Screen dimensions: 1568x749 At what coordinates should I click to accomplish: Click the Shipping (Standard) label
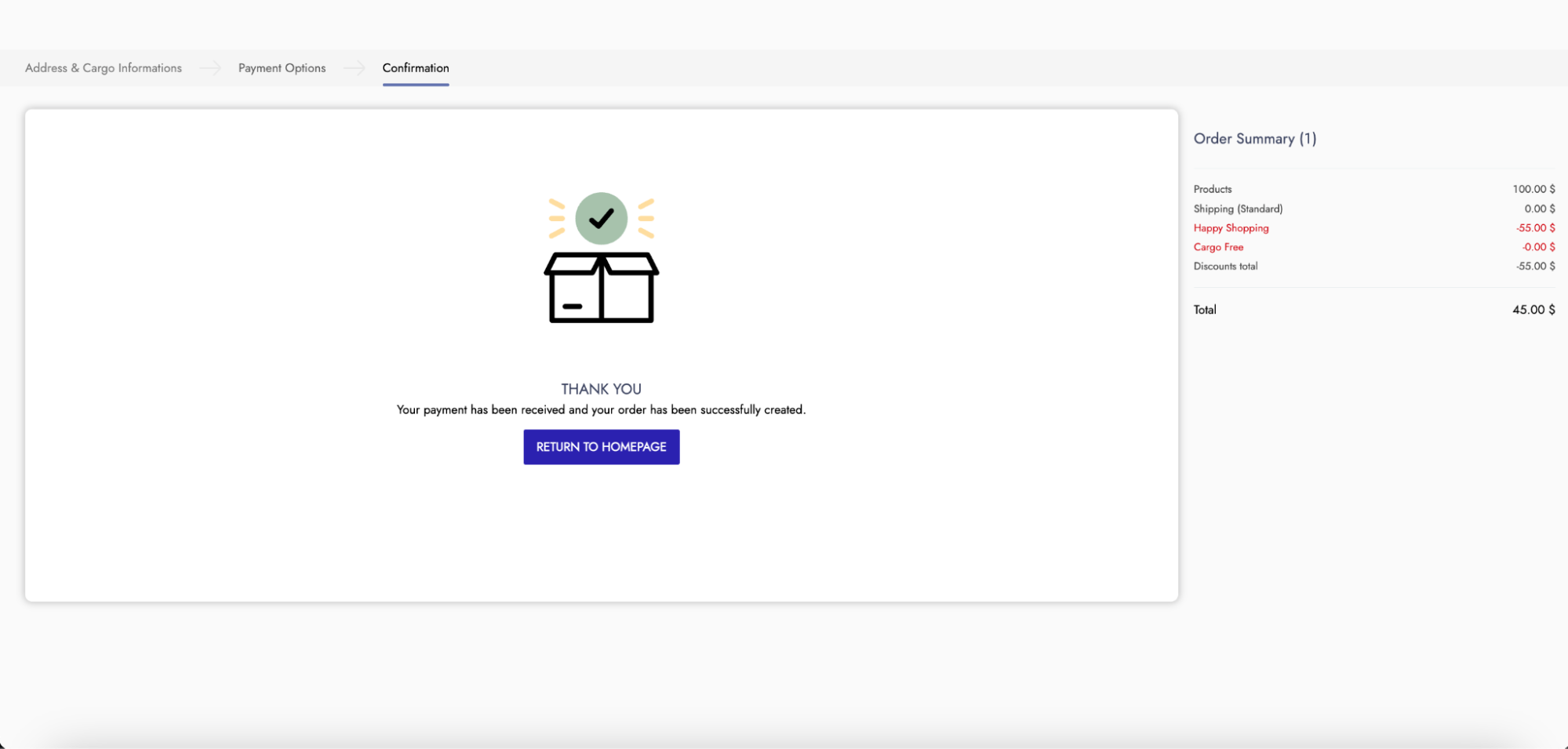pyautogui.click(x=1238, y=209)
